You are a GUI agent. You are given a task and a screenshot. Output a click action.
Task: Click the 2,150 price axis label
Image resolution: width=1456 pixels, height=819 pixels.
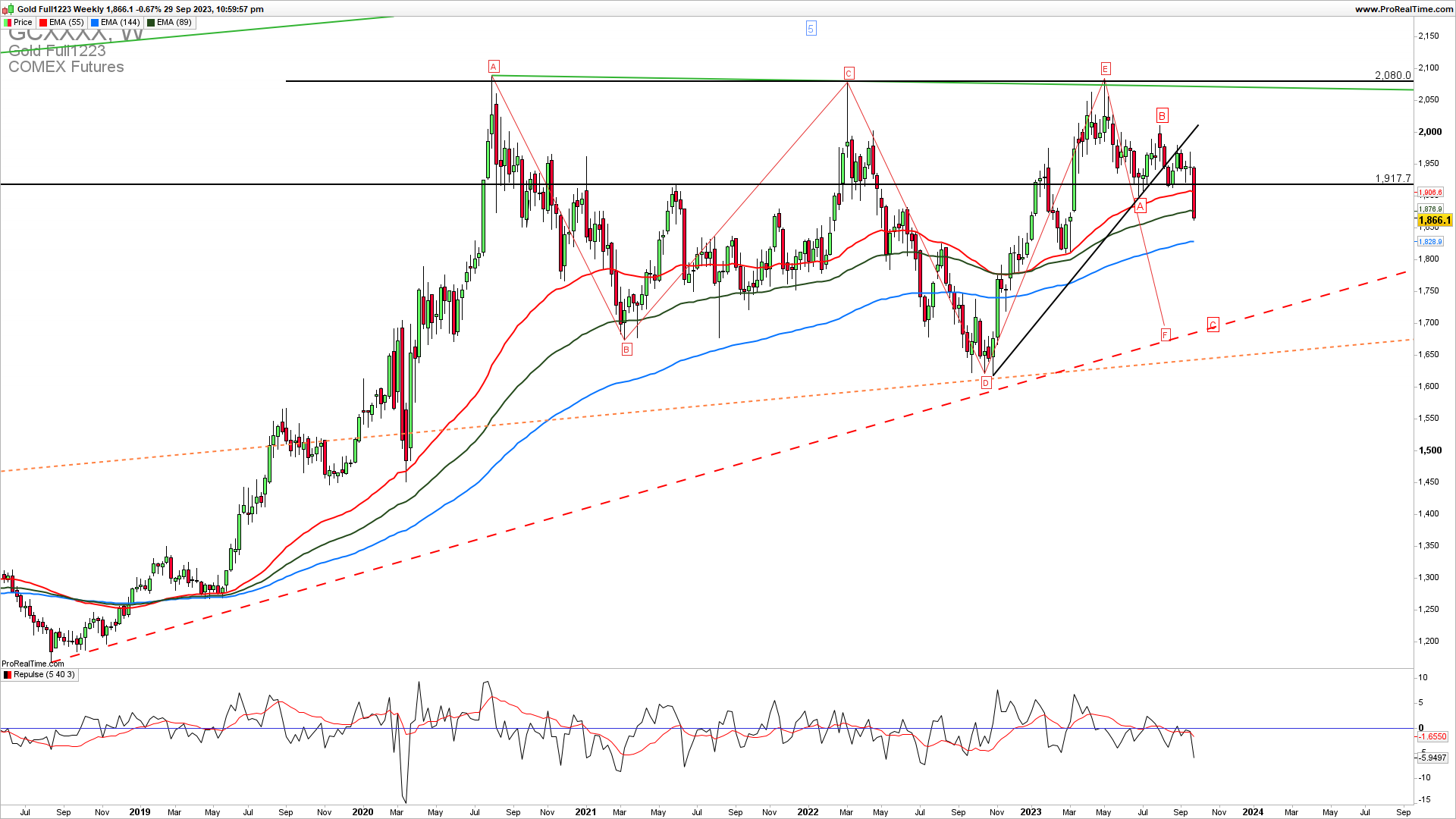click(x=1429, y=36)
